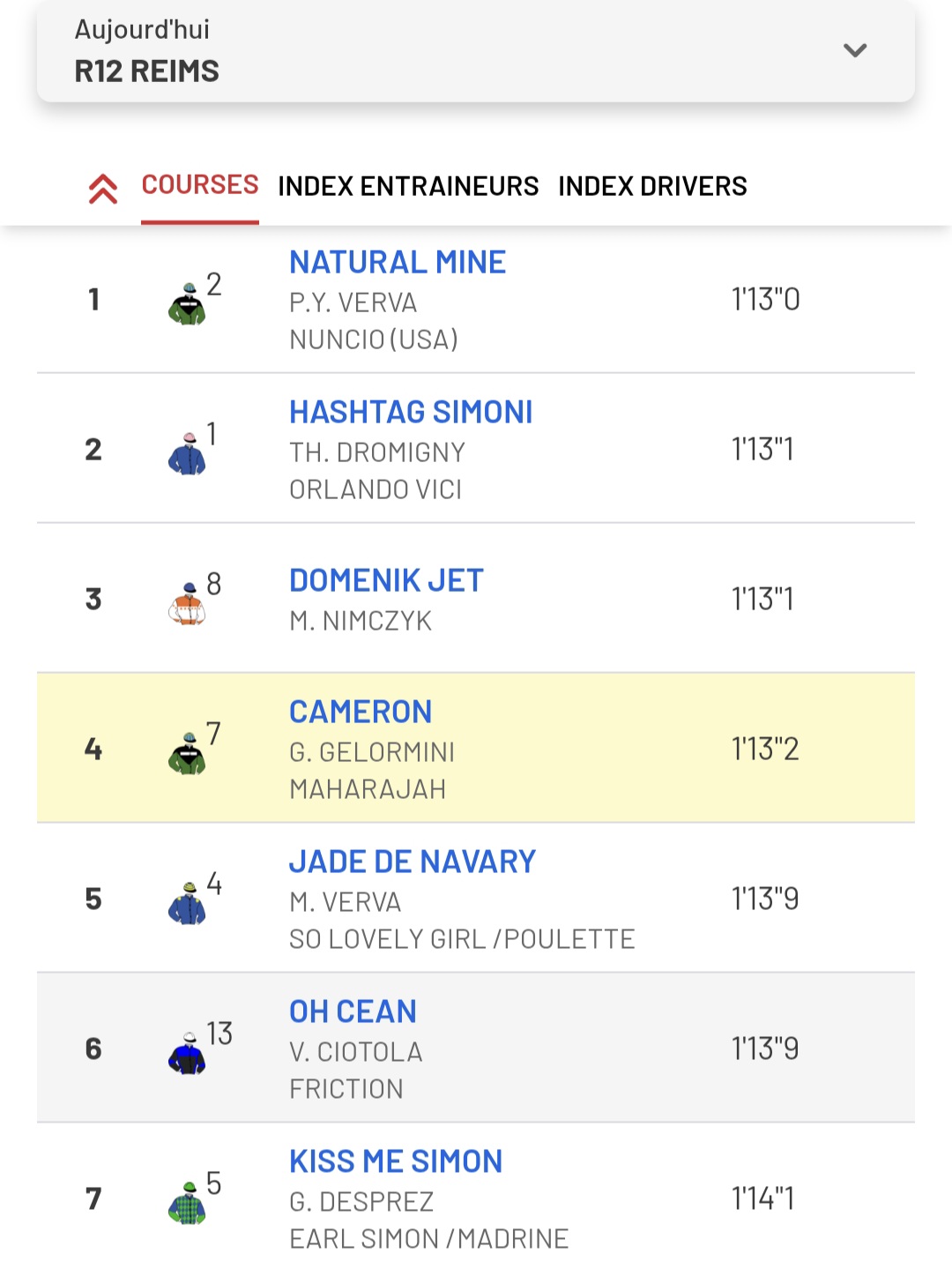Screen dimensions: 952x1276
Task: Click Oh Cean's blue and black silks icon
Action: point(187,1054)
